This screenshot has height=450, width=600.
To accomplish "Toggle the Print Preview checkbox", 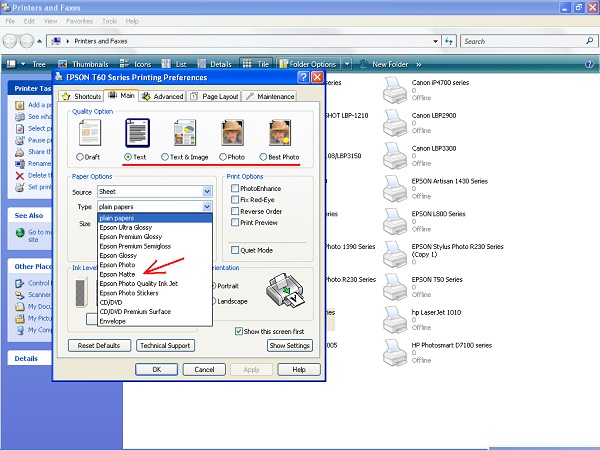I will 235,222.
